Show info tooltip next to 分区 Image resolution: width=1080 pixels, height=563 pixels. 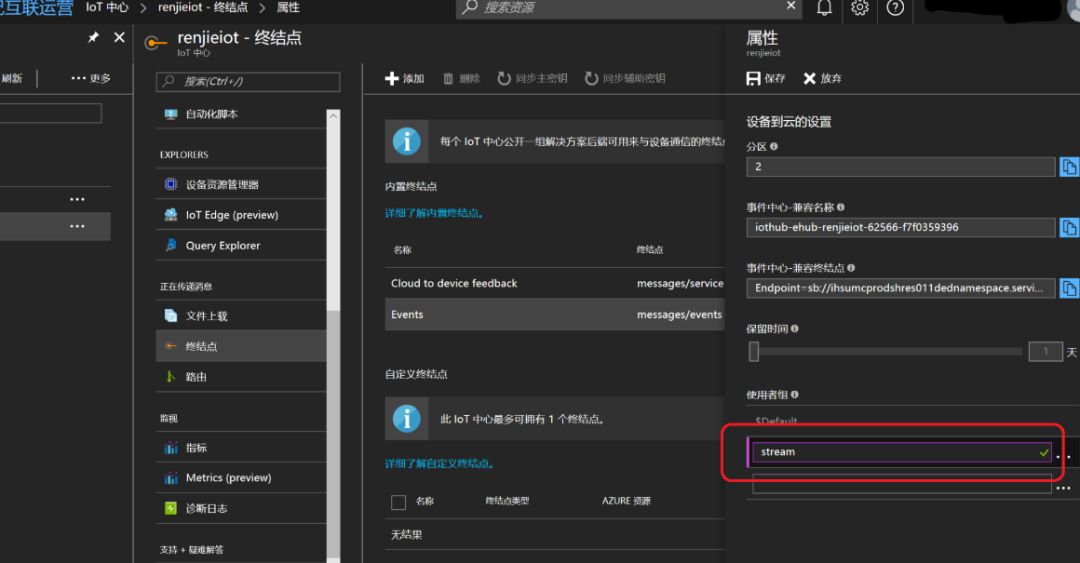[773, 147]
